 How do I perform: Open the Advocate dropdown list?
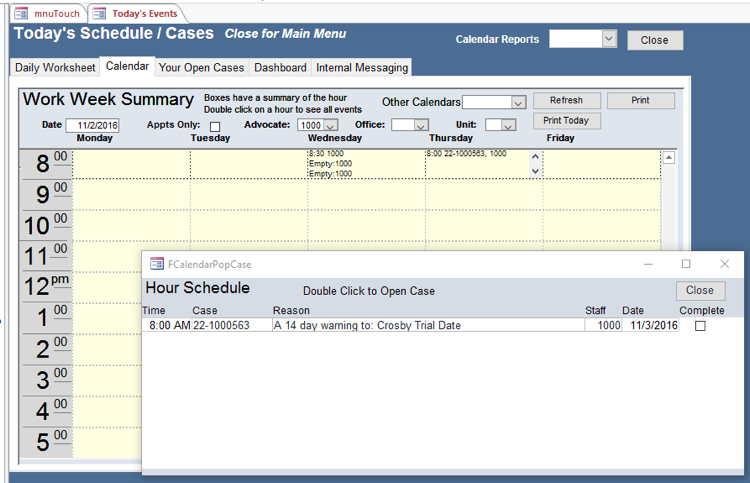[330, 126]
